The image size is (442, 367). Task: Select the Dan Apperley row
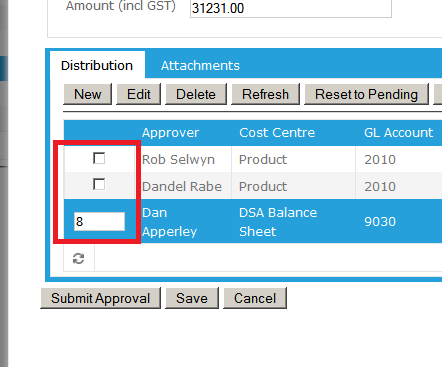[x=253, y=221]
